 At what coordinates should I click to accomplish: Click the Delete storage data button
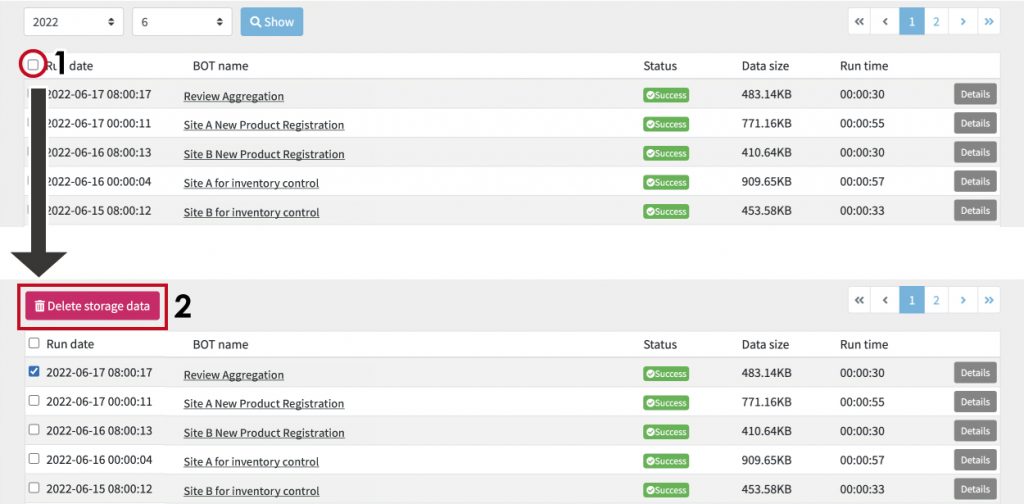(x=92, y=306)
